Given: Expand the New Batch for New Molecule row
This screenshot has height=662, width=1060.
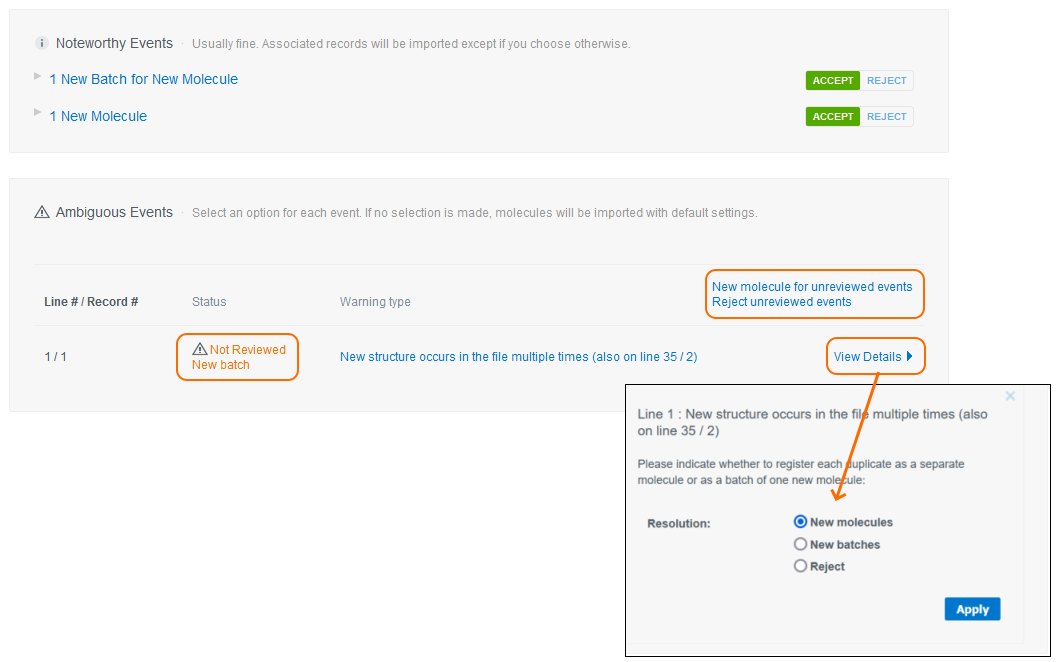Looking at the screenshot, I should pyautogui.click(x=38, y=76).
